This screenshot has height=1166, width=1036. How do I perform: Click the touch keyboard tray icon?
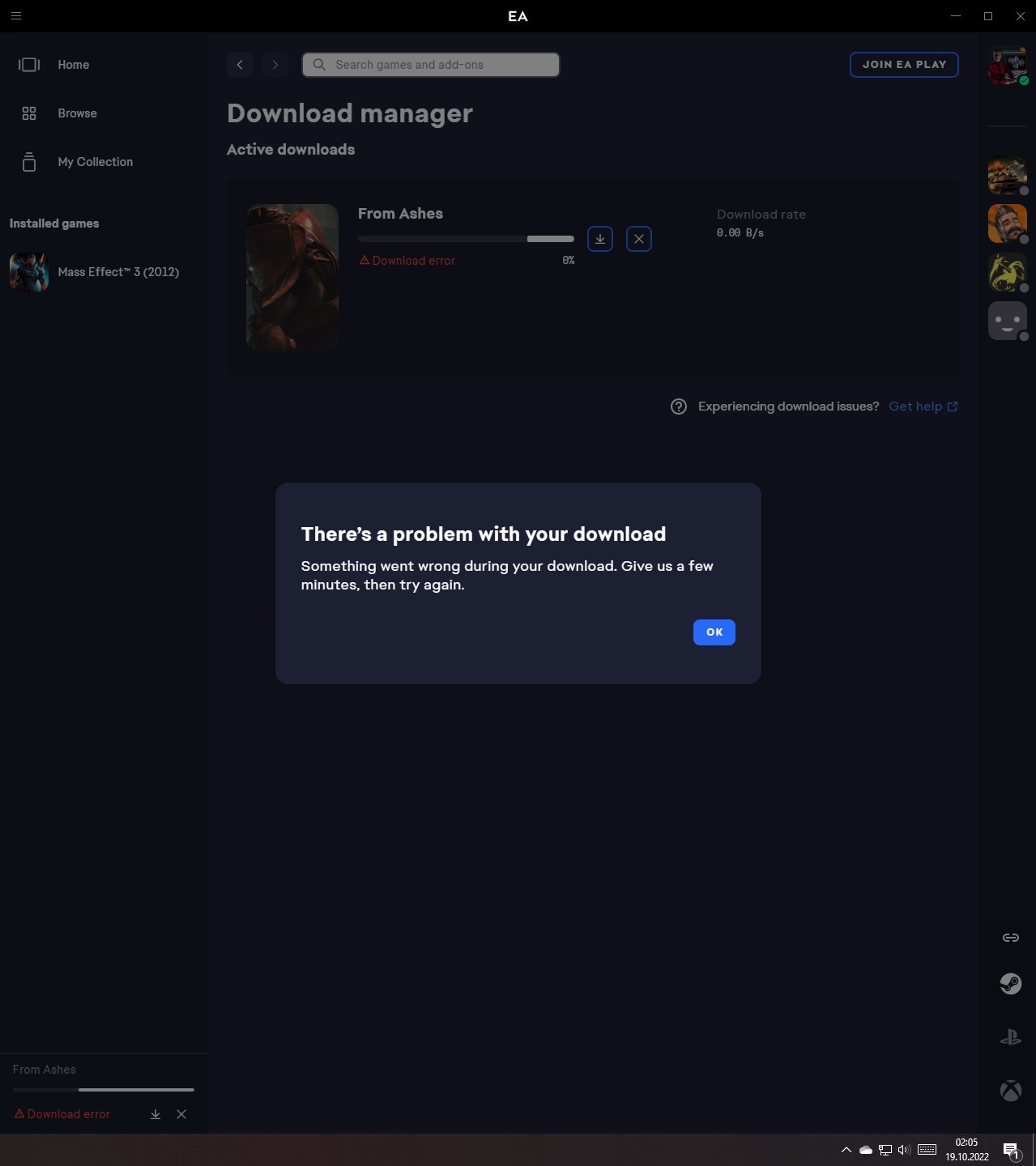(x=927, y=1150)
